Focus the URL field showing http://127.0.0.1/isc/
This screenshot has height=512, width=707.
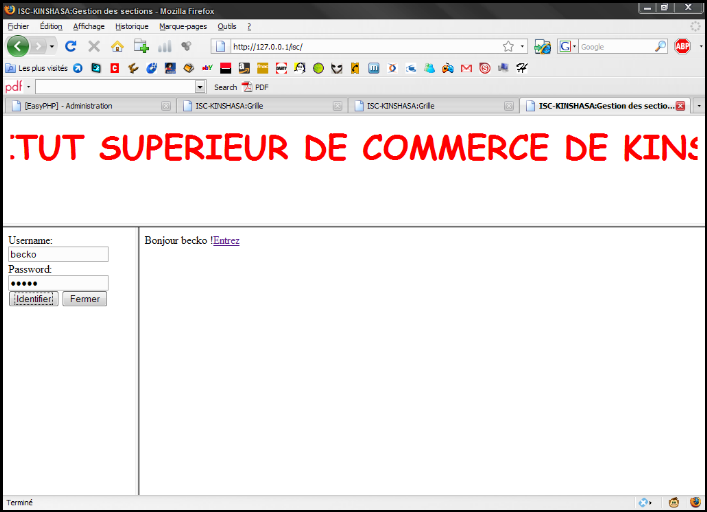click(x=365, y=46)
